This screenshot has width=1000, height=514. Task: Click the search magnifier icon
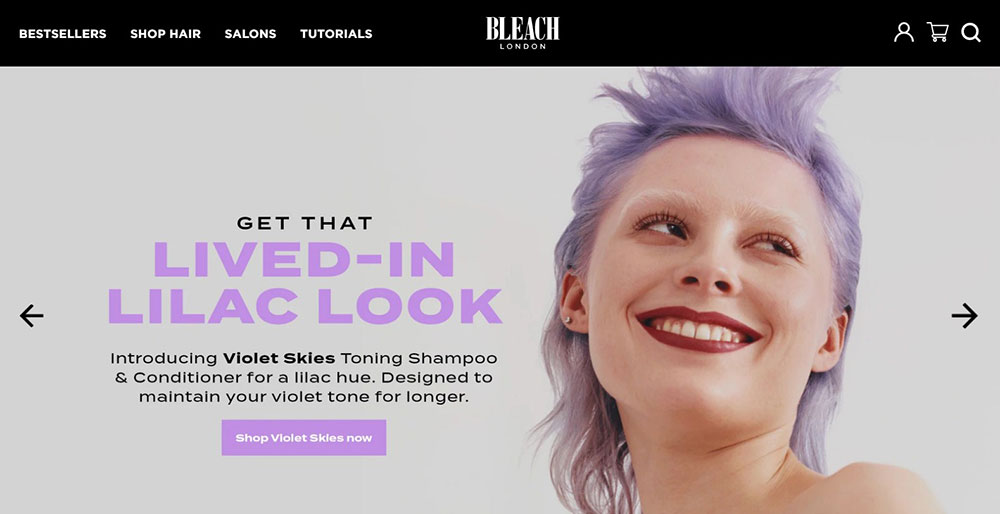pyautogui.click(x=971, y=33)
